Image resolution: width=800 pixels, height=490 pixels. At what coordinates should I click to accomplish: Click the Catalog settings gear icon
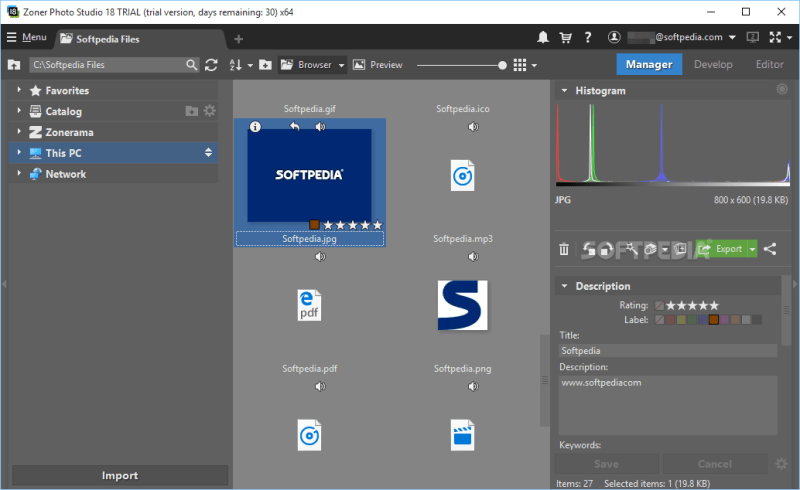210,111
